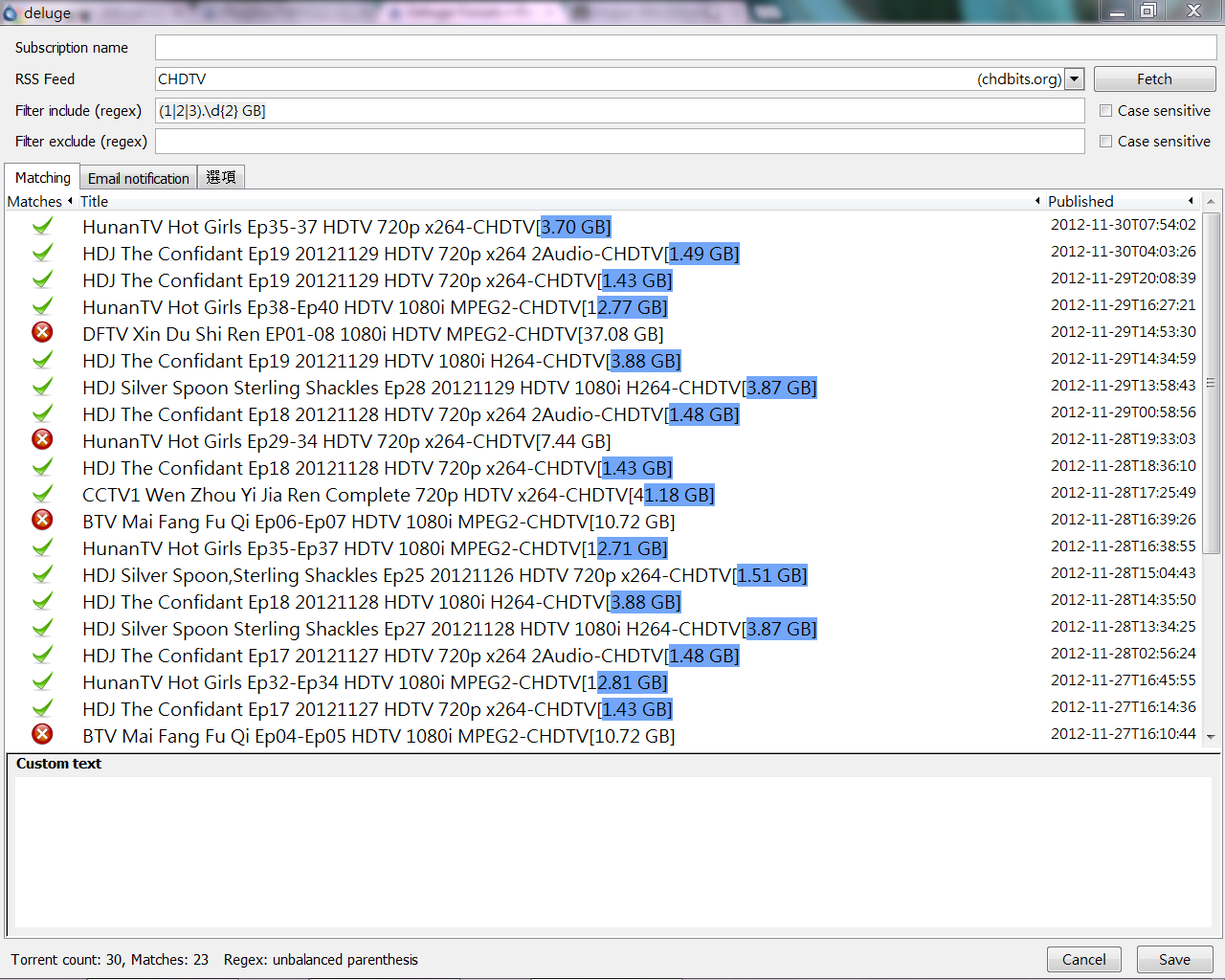Screen dimensions: 1225x980
Task: Click red X icon for BTV Mai Fang Fu Qi Ep06-Ep07
Action: (x=42, y=520)
